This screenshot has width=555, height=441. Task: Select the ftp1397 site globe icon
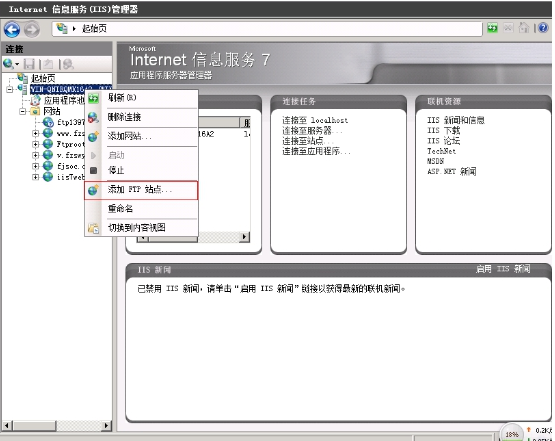[x=48, y=122]
